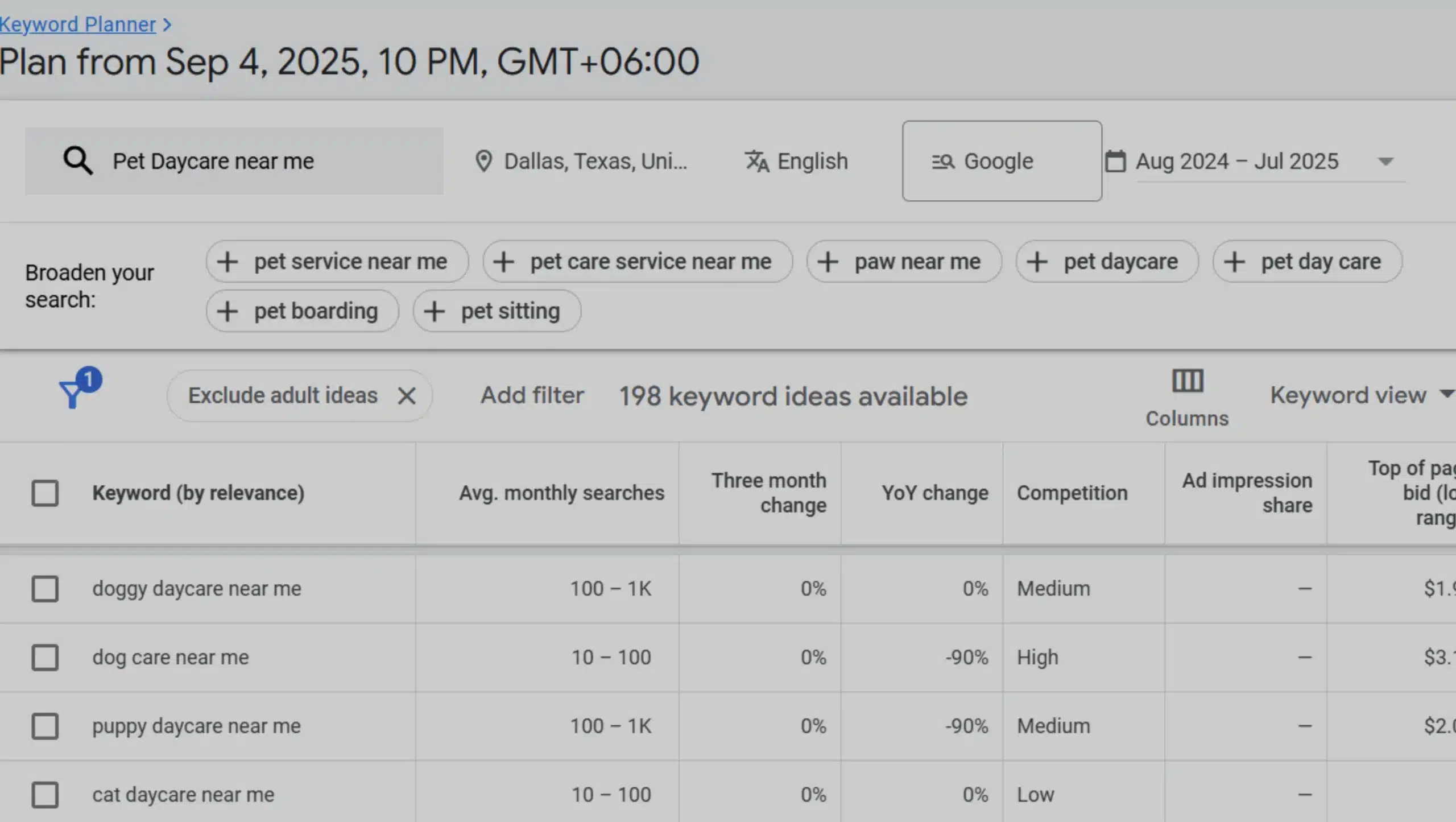Click -90% YoY change for puppy daycare

point(966,726)
